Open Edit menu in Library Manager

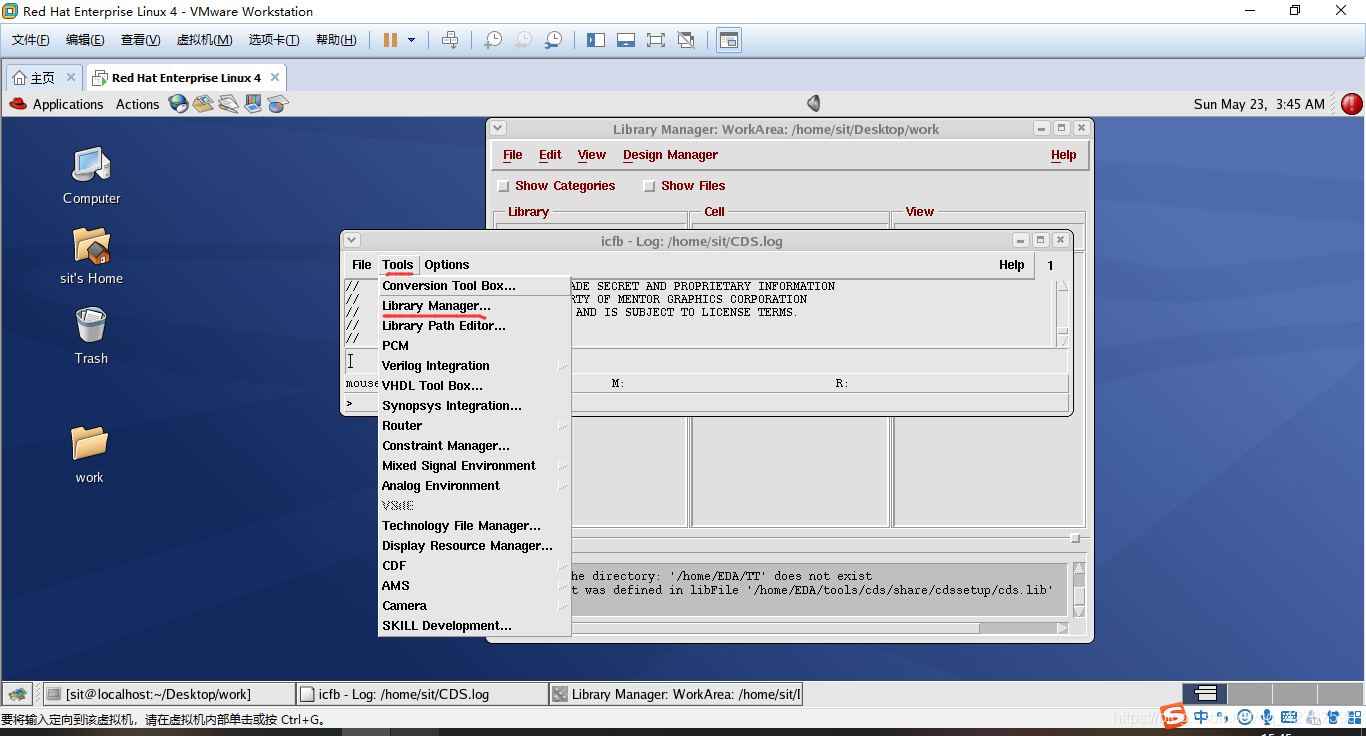[x=550, y=155]
